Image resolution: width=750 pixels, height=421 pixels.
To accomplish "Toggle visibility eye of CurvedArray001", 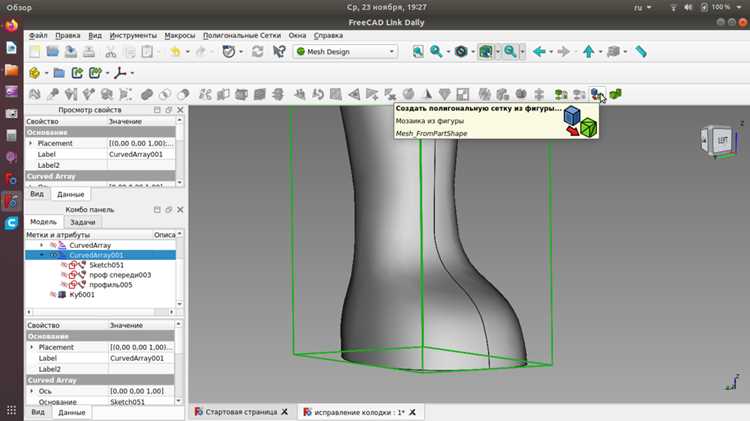I will point(53,255).
